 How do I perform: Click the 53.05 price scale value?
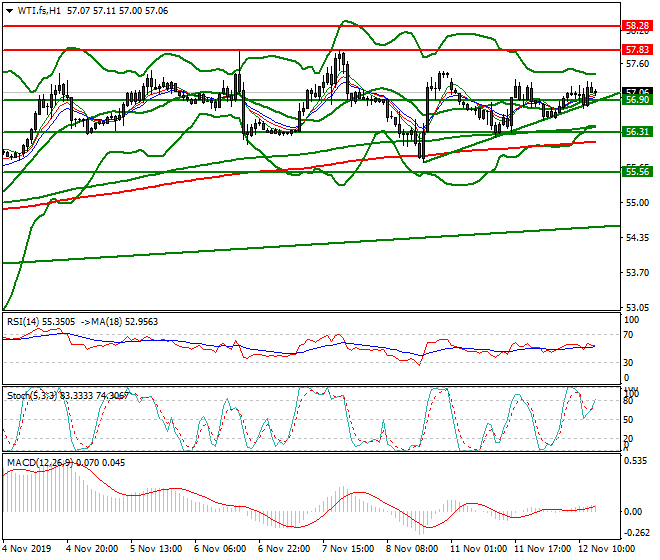click(x=637, y=308)
